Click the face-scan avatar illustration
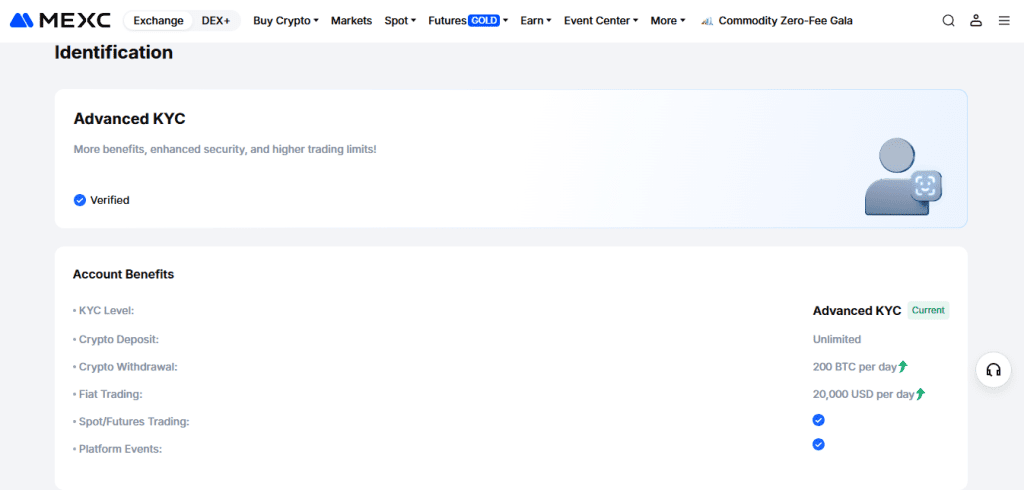 (903, 176)
